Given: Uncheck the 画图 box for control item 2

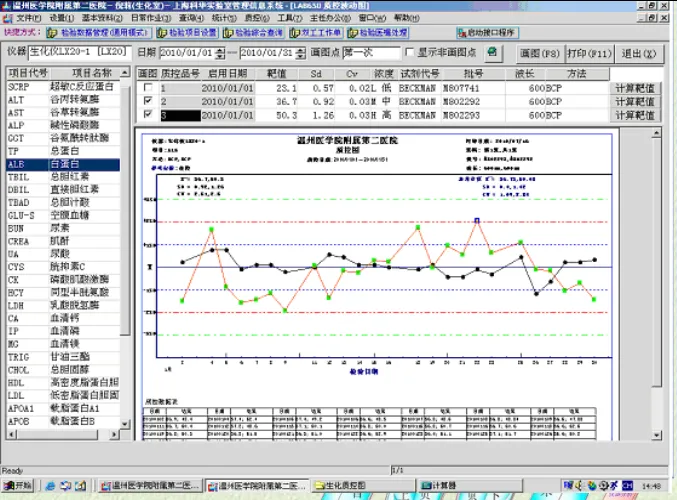Looking at the screenshot, I should (148, 101).
